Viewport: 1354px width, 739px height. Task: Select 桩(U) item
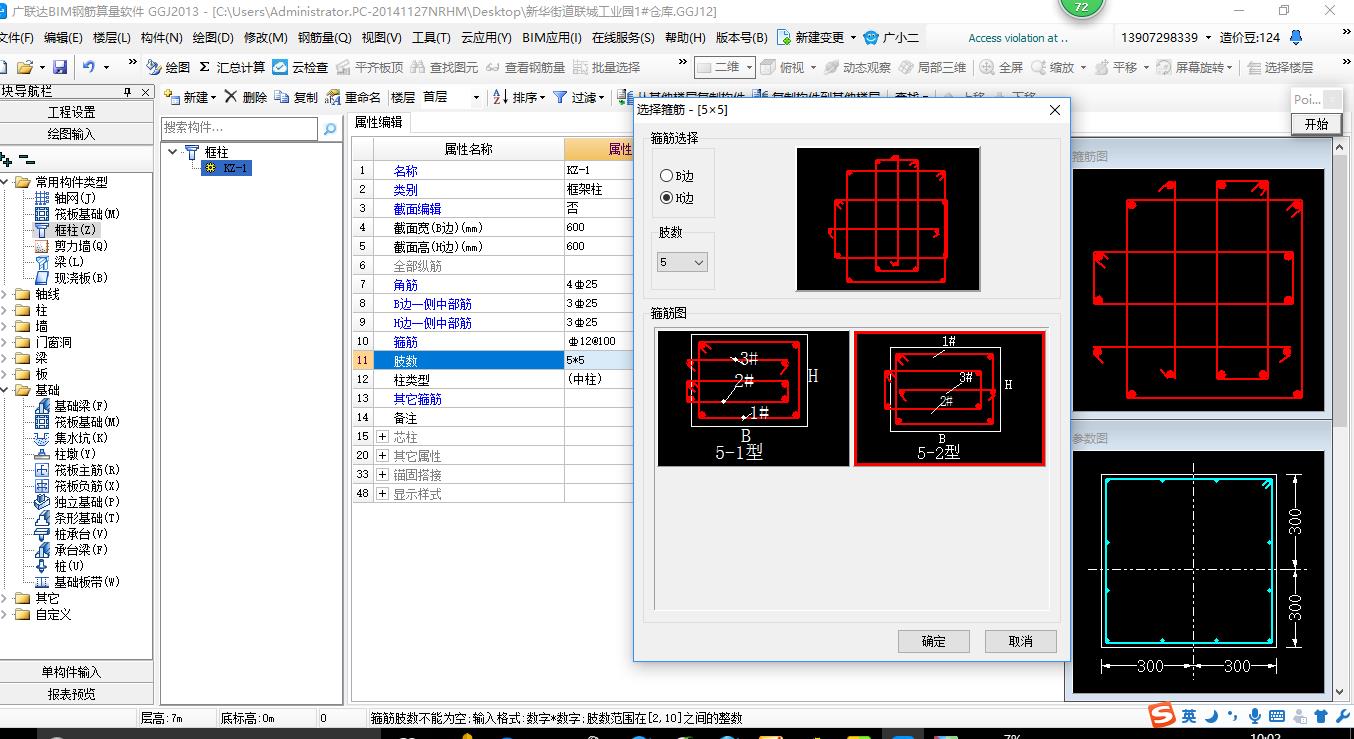pos(60,566)
